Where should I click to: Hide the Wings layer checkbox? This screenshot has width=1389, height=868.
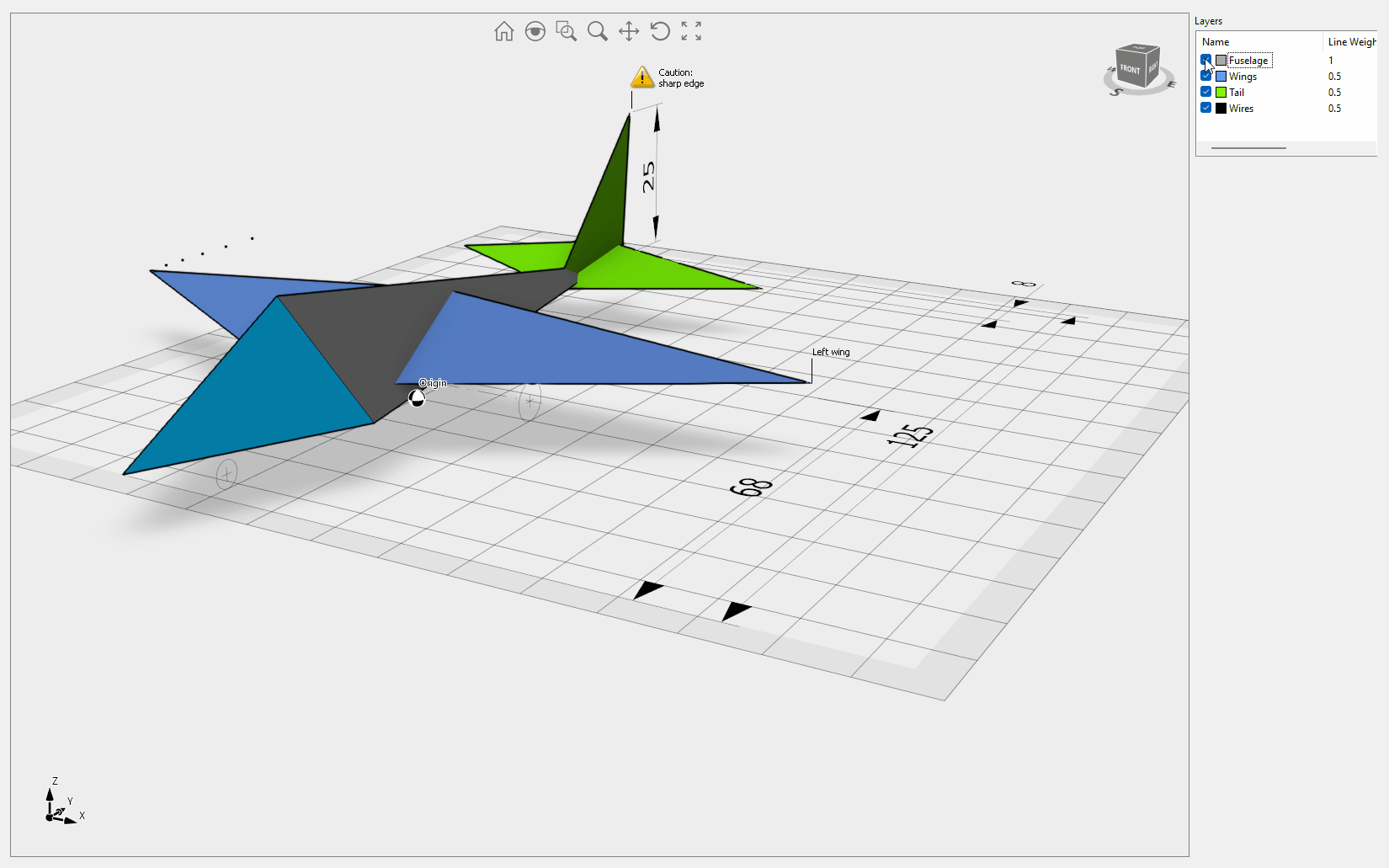1205,76
